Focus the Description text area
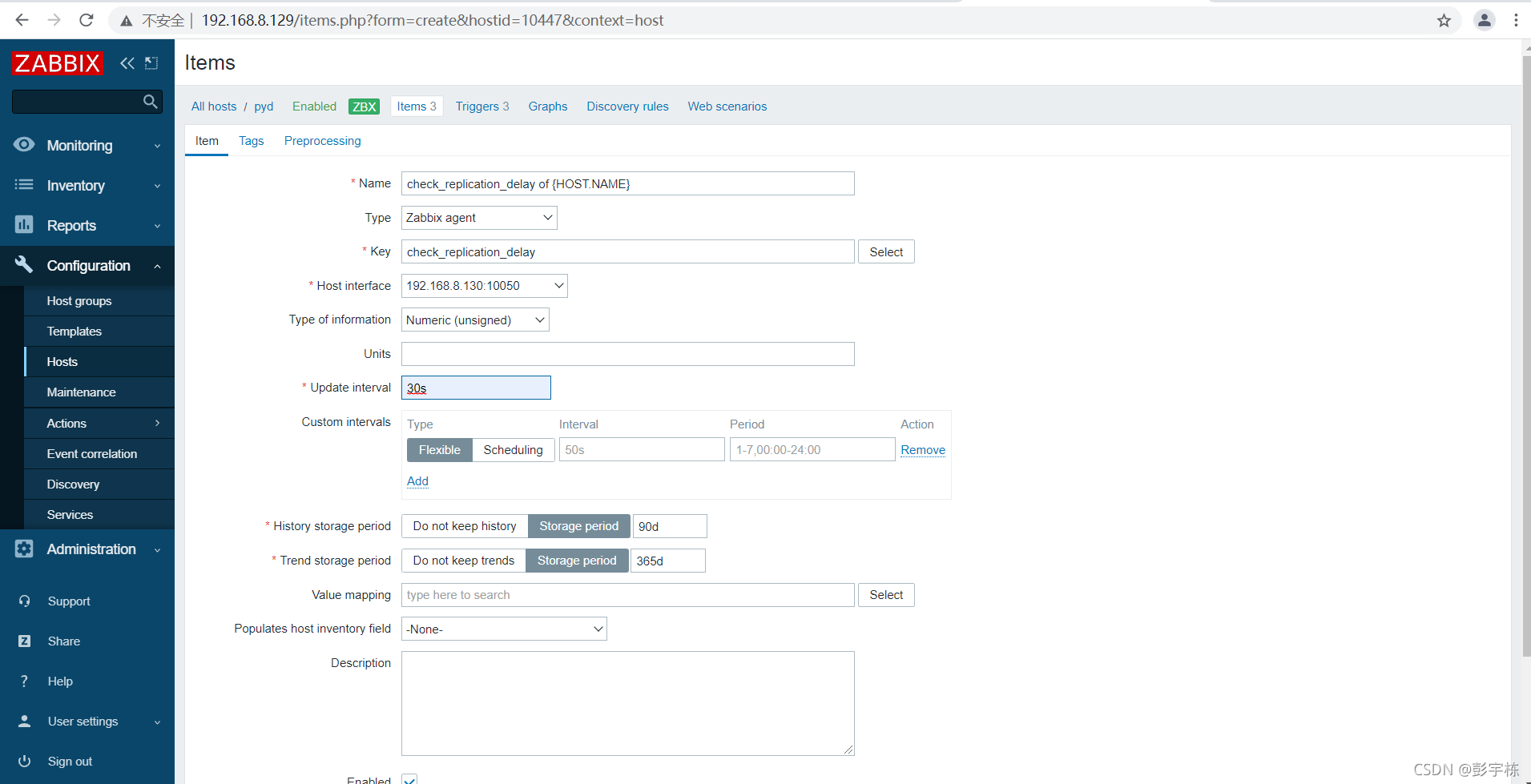 coord(627,703)
